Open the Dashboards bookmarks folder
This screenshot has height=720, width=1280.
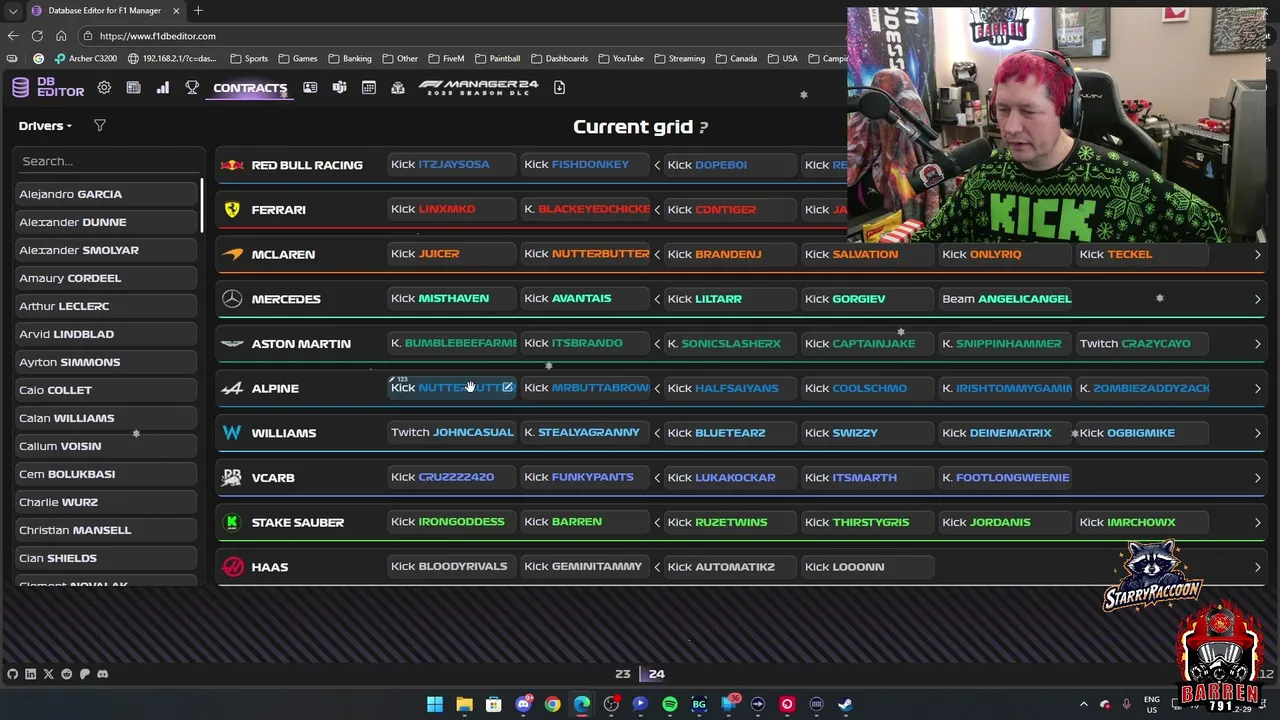point(559,58)
